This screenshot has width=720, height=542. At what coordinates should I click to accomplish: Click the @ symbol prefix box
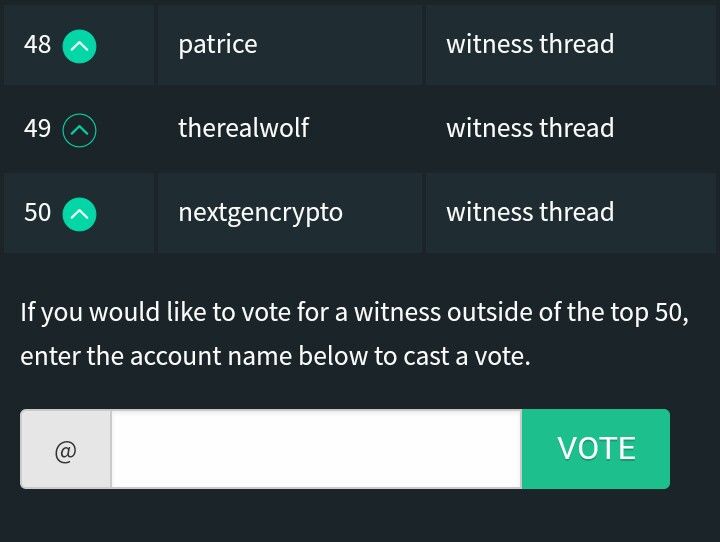[x=66, y=450]
